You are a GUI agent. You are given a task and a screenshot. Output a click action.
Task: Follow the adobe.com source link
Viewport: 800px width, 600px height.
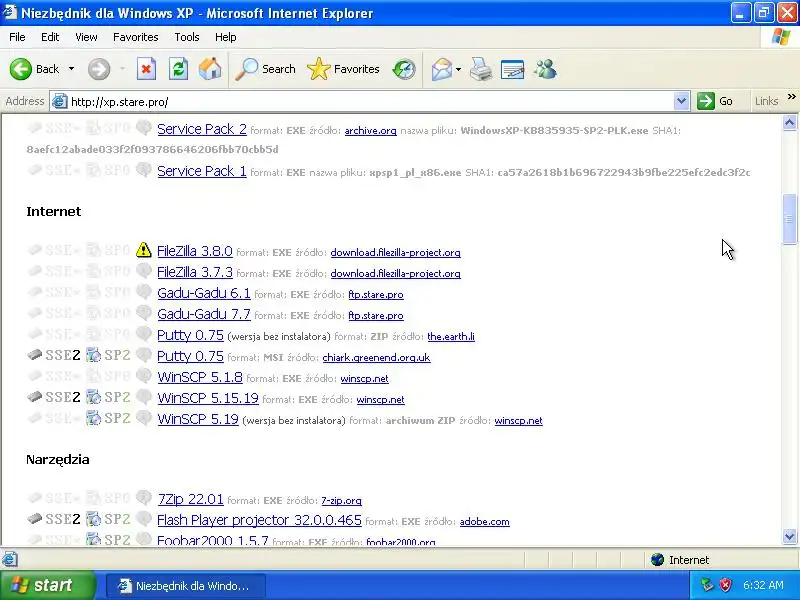click(484, 522)
